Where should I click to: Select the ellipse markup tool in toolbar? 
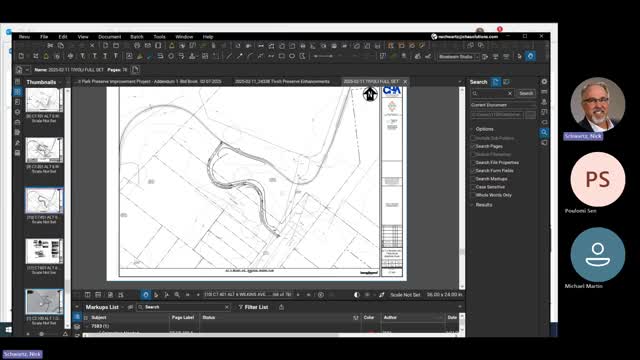pyautogui.click(x=292, y=56)
